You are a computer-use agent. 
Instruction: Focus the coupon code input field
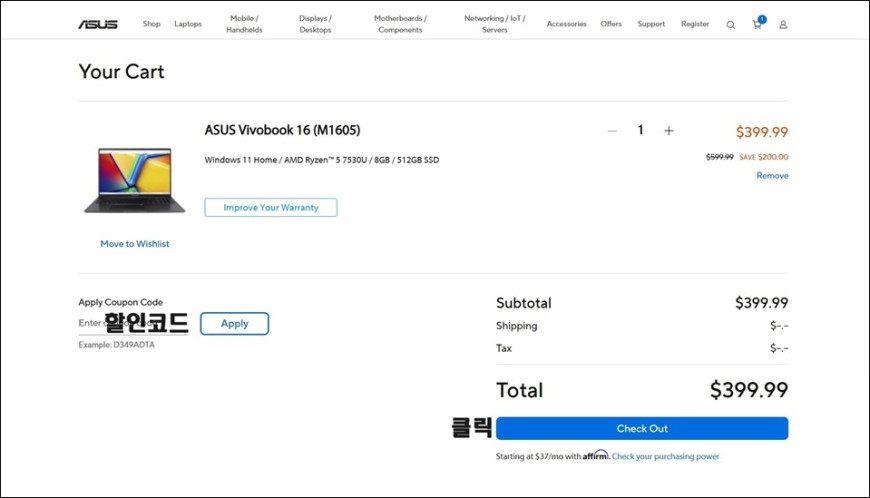point(133,323)
